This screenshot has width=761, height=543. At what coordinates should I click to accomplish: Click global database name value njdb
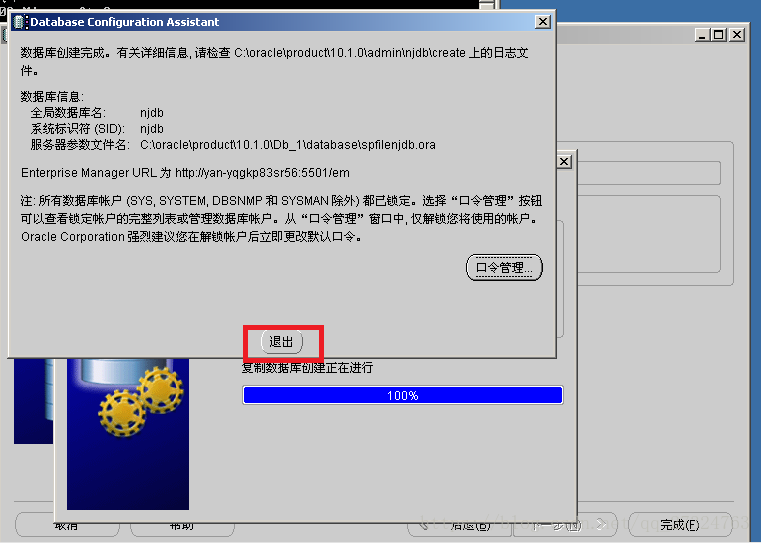click(152, 113)
